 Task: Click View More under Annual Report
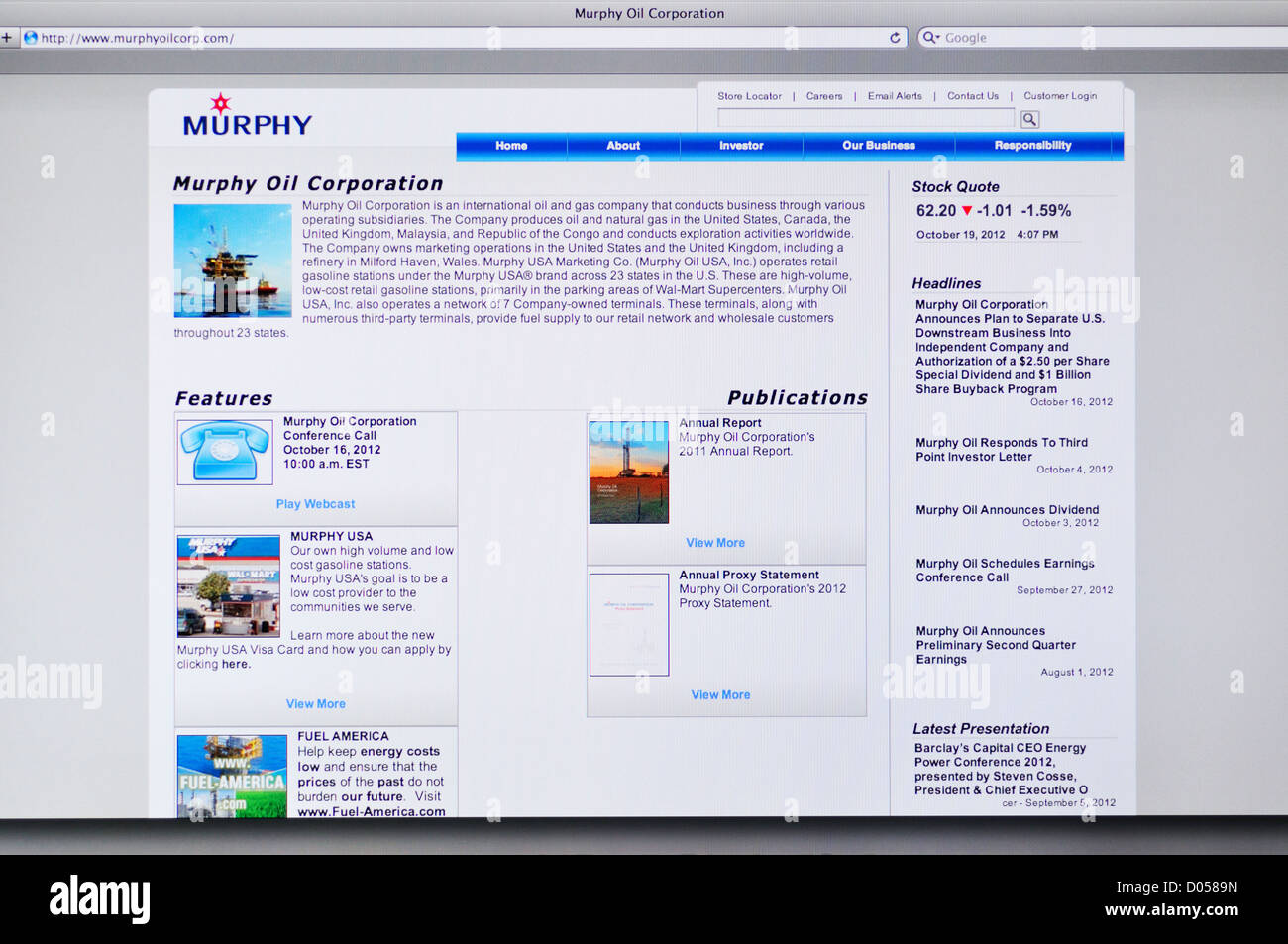(715, 543)
